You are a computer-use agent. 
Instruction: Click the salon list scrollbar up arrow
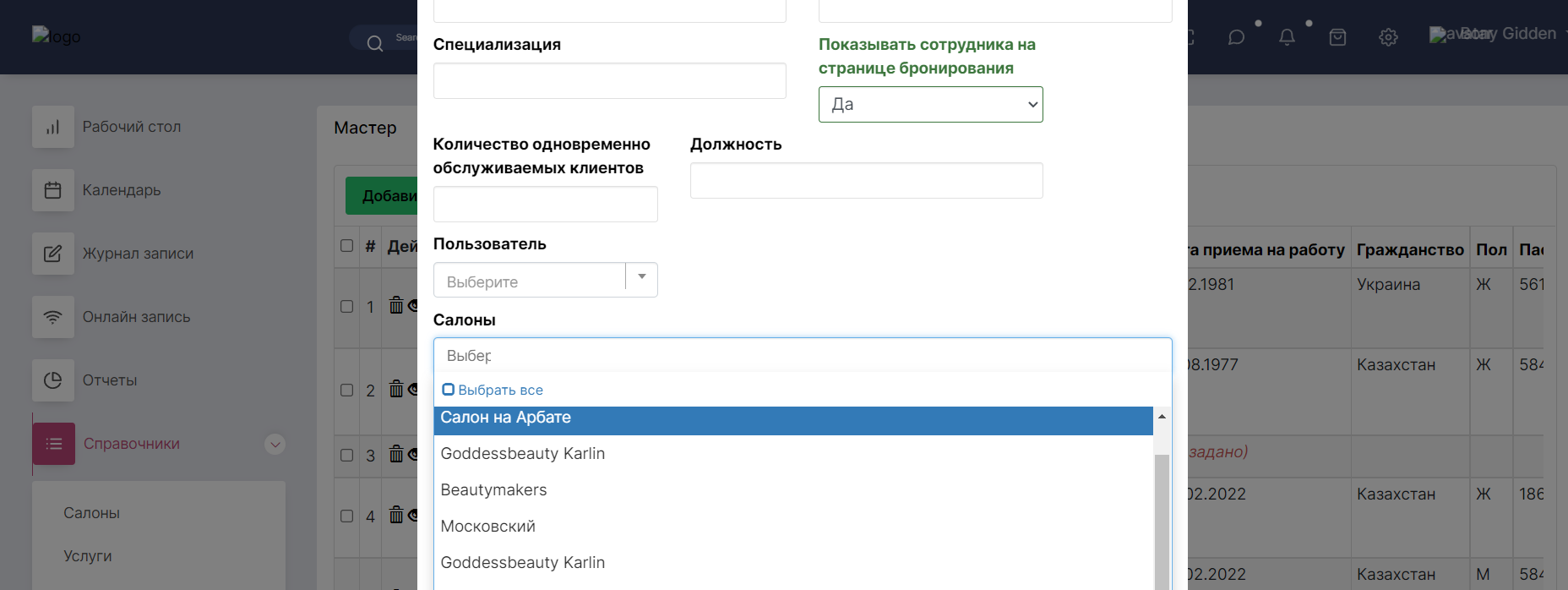point(1162,416)
